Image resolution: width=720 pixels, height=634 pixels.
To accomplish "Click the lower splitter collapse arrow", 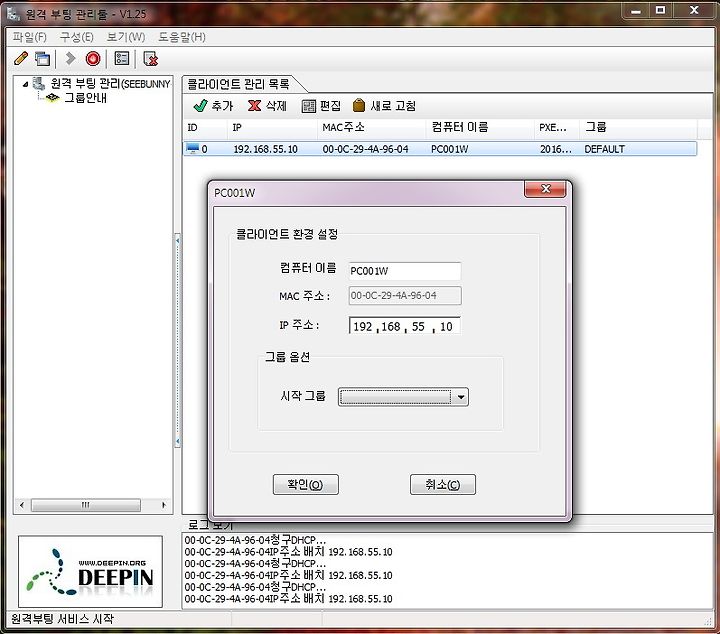I will tap(178, 441).
